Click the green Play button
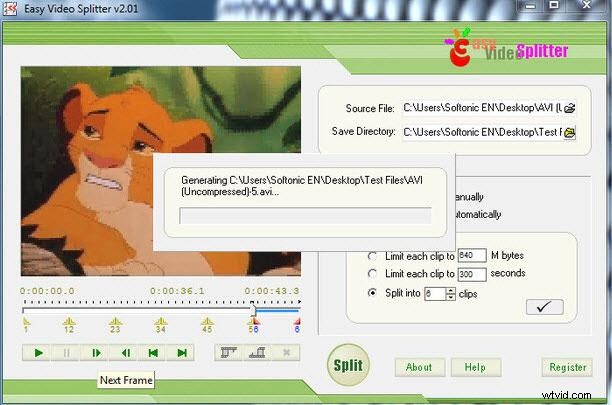The image size is (612, 405). point(37,353)
